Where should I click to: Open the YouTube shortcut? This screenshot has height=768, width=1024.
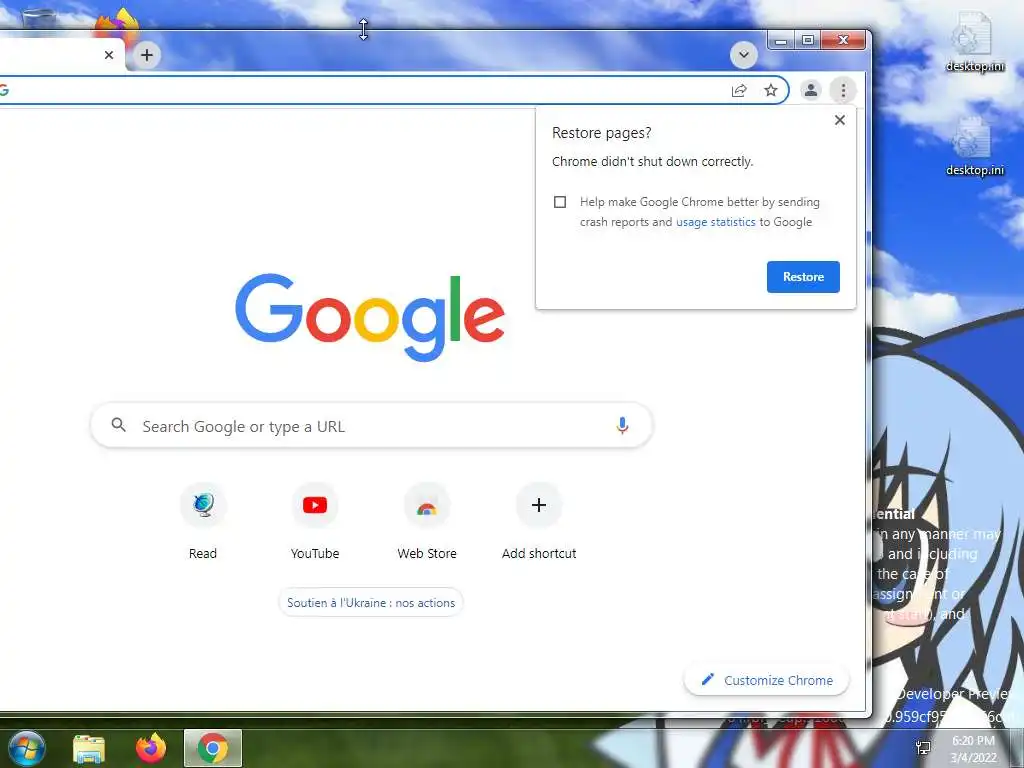[315, 522]
